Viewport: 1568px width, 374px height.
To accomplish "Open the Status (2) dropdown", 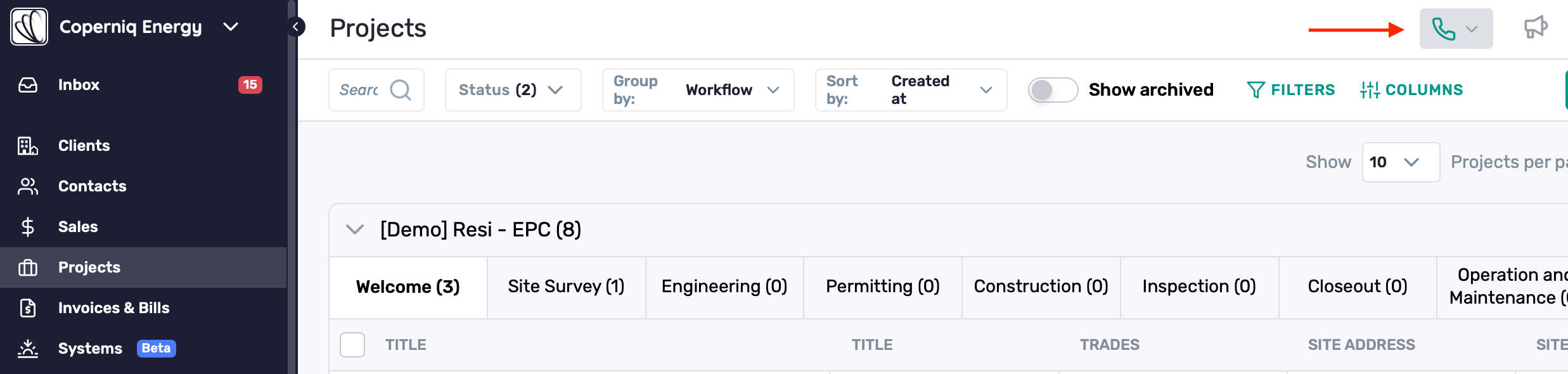I will click(513, 90).
